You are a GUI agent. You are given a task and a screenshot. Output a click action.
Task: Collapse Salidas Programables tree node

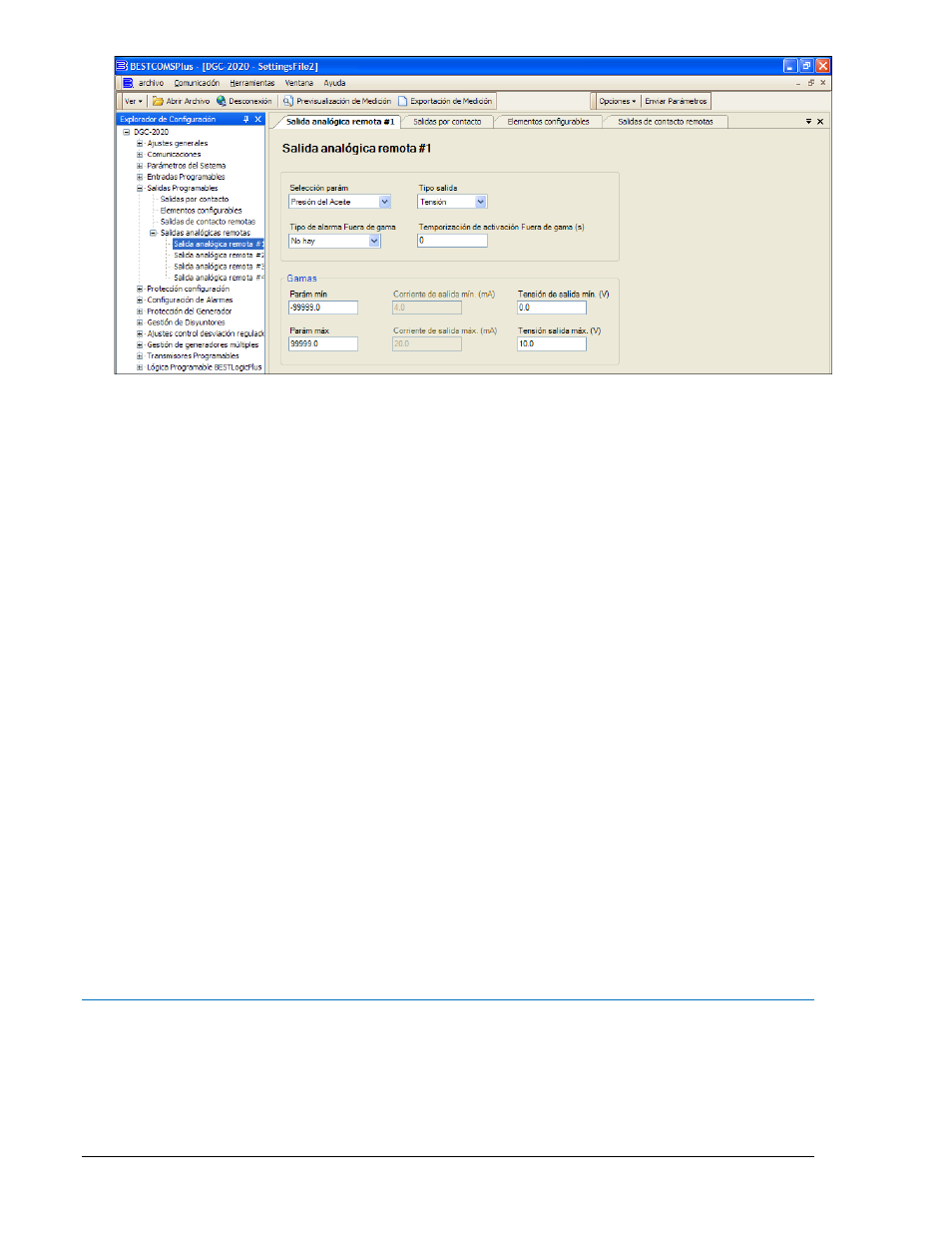pos(140,188)
